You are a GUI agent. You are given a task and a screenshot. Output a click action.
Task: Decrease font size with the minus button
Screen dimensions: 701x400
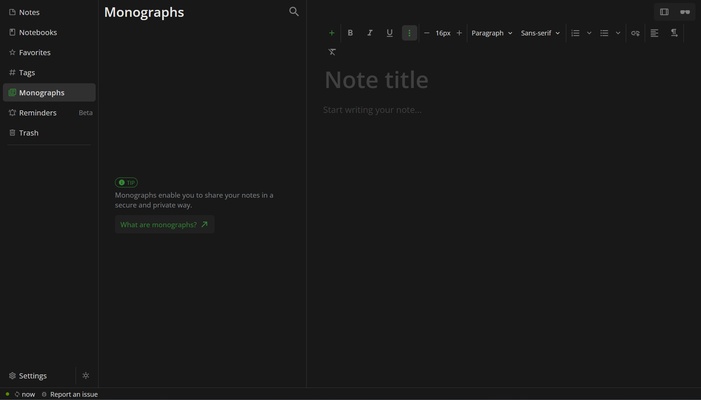coord(427,33)
